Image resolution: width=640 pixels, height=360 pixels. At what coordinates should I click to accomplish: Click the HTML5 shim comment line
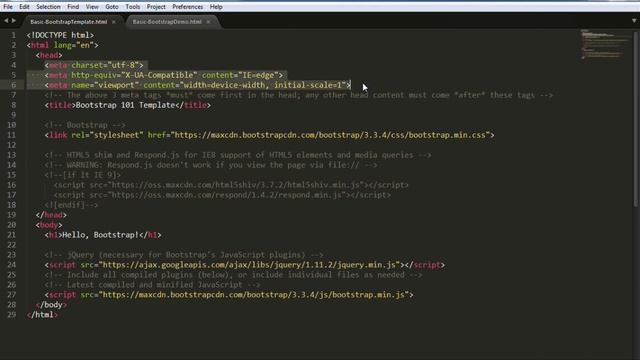pyautogui.click(x=238, y=155)
